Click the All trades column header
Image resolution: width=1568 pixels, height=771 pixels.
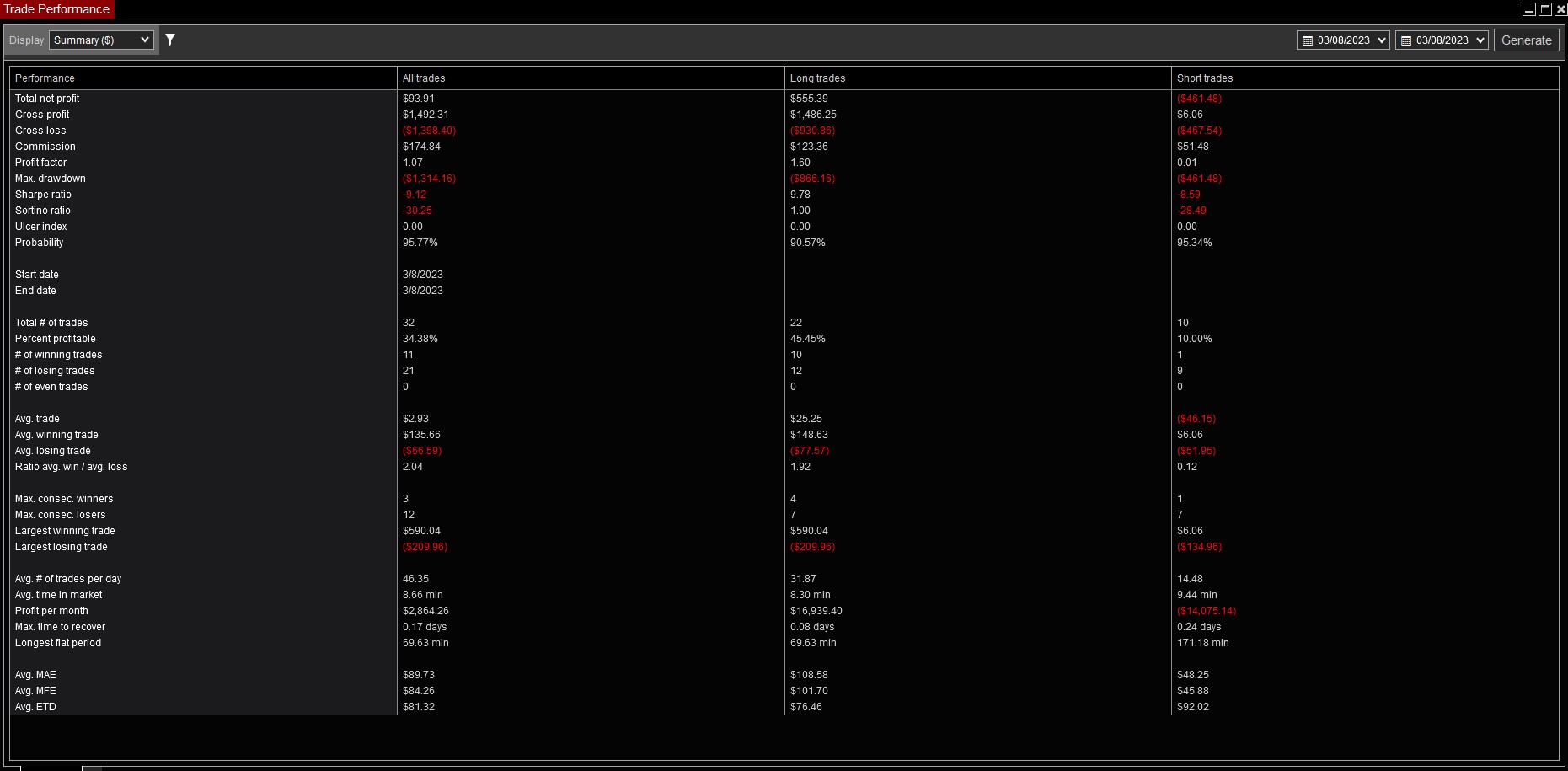591,78
